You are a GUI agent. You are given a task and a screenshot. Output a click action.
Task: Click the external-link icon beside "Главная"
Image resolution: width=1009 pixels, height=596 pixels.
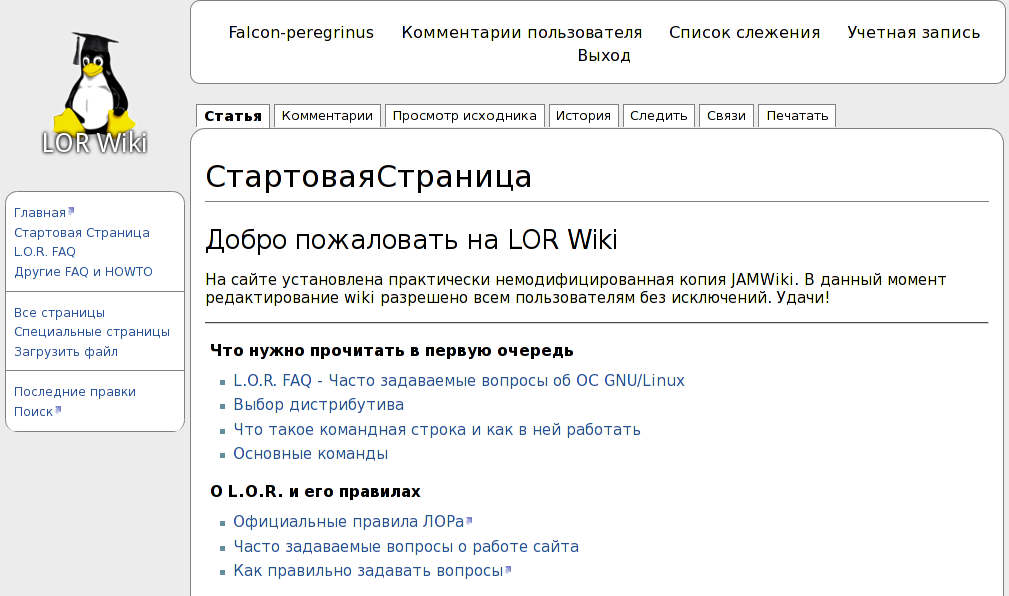(70, 208)
